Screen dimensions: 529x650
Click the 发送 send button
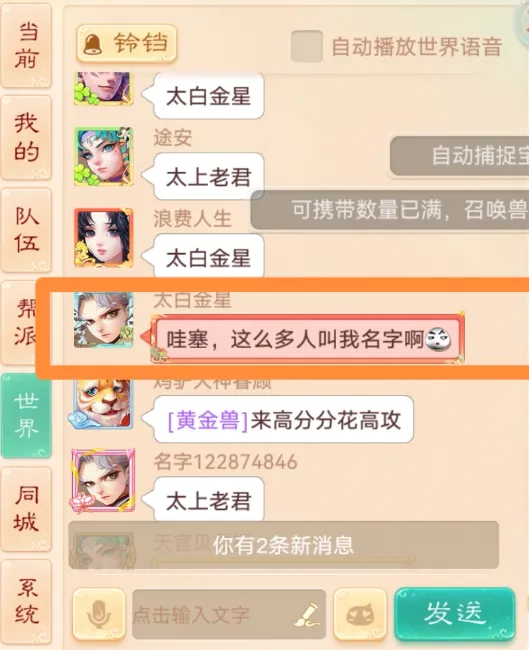[454, 614]
